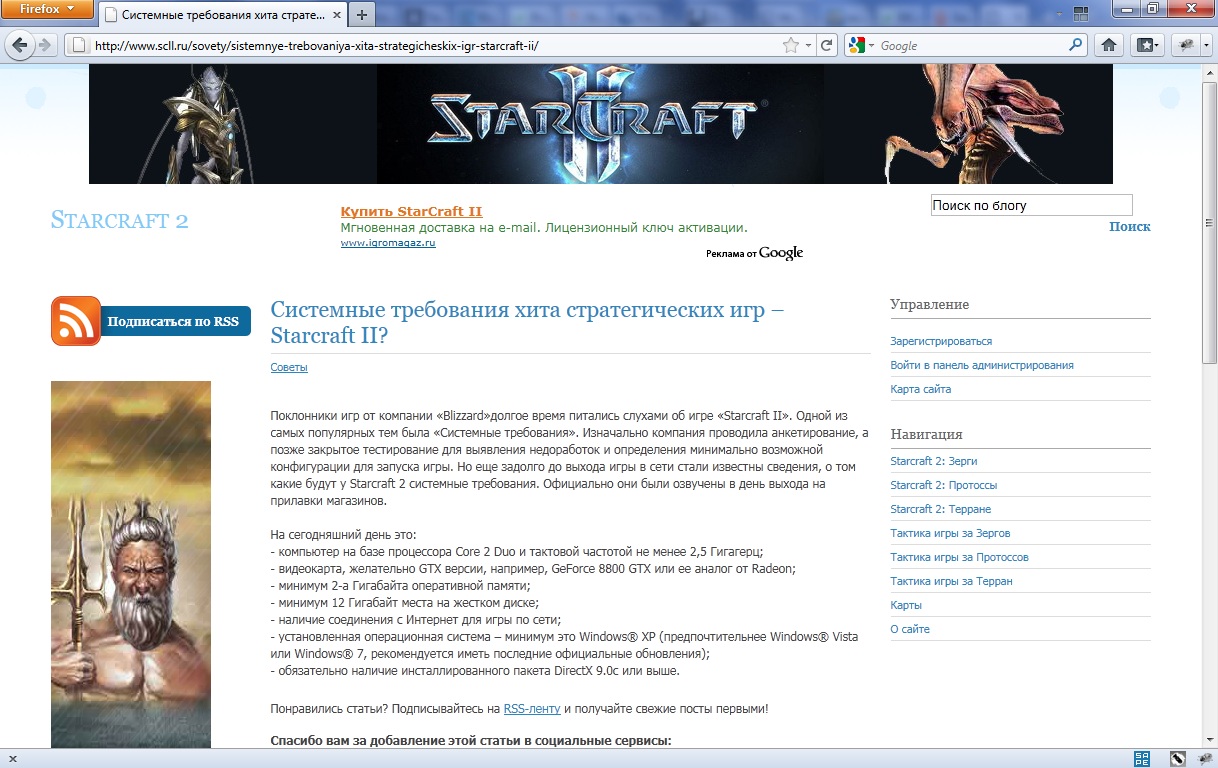Open the Starcraft 2: Зерги navigation link
This screenshot has height=768, width=1218.
pyautogui.click(x=934, y=461)
